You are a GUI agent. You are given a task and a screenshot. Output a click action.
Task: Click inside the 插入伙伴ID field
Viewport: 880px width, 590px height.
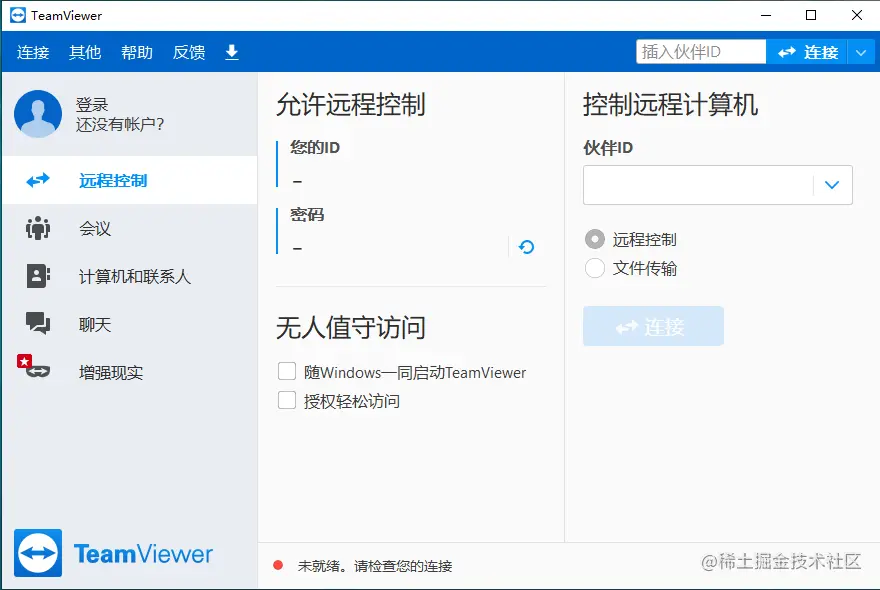point(700,50)
